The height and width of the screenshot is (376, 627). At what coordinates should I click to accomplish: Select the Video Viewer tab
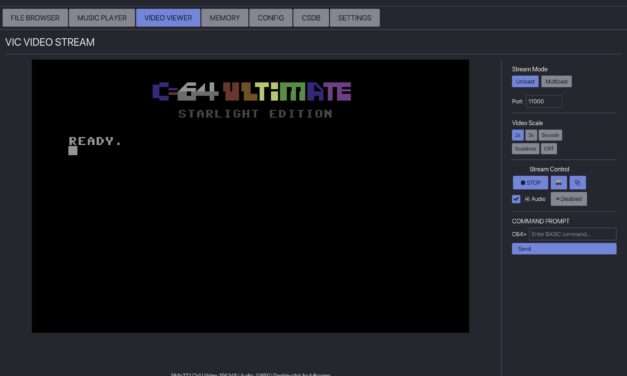(168, 18)
